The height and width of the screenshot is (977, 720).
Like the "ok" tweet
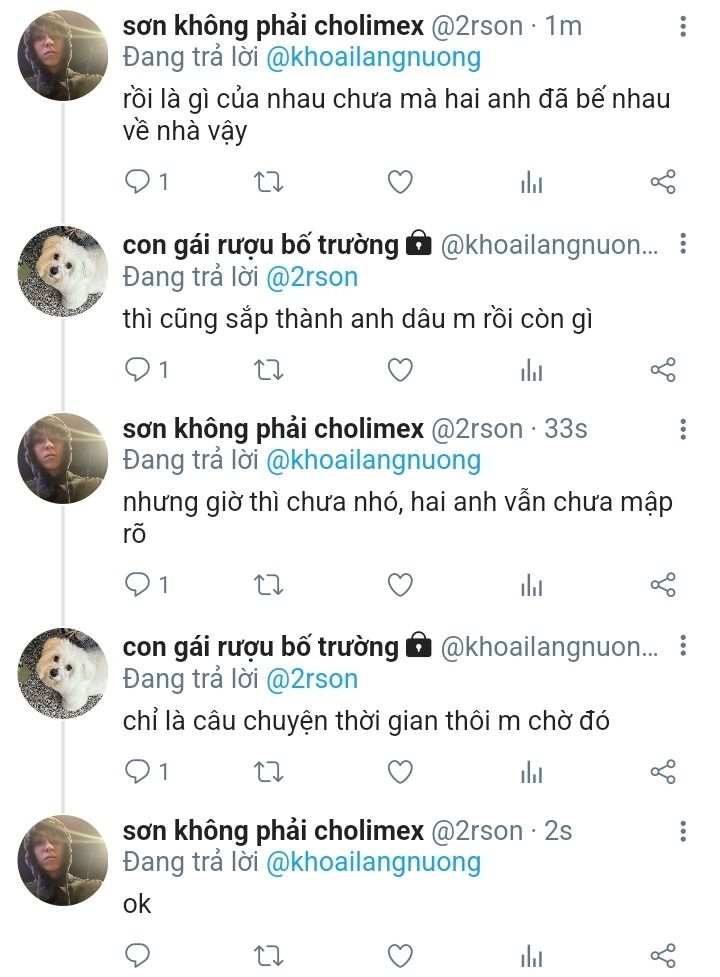(x=400, y=955)
